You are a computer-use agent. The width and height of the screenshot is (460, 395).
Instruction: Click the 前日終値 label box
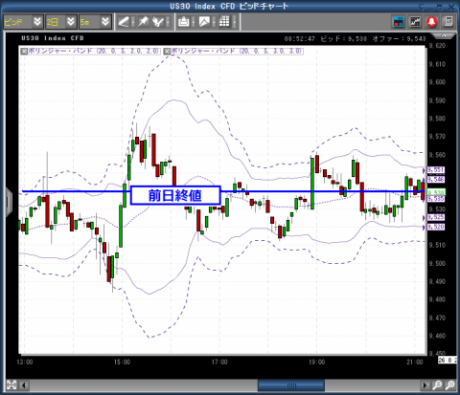[175, 195]
